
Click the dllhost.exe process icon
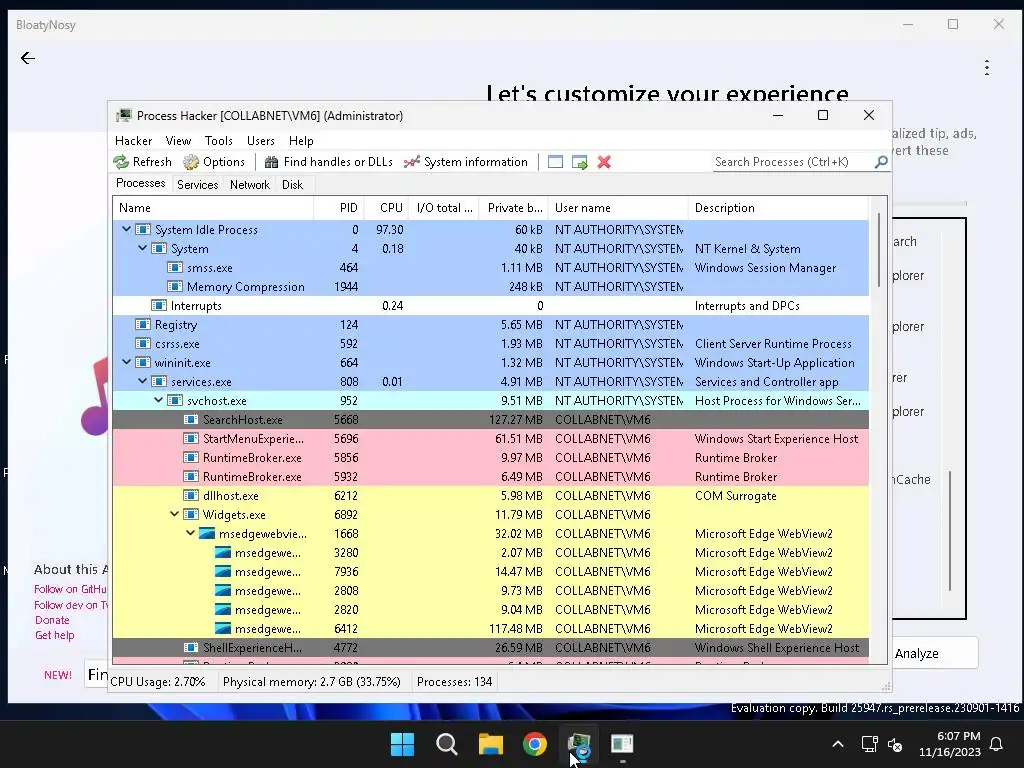(x=191, y=496)
